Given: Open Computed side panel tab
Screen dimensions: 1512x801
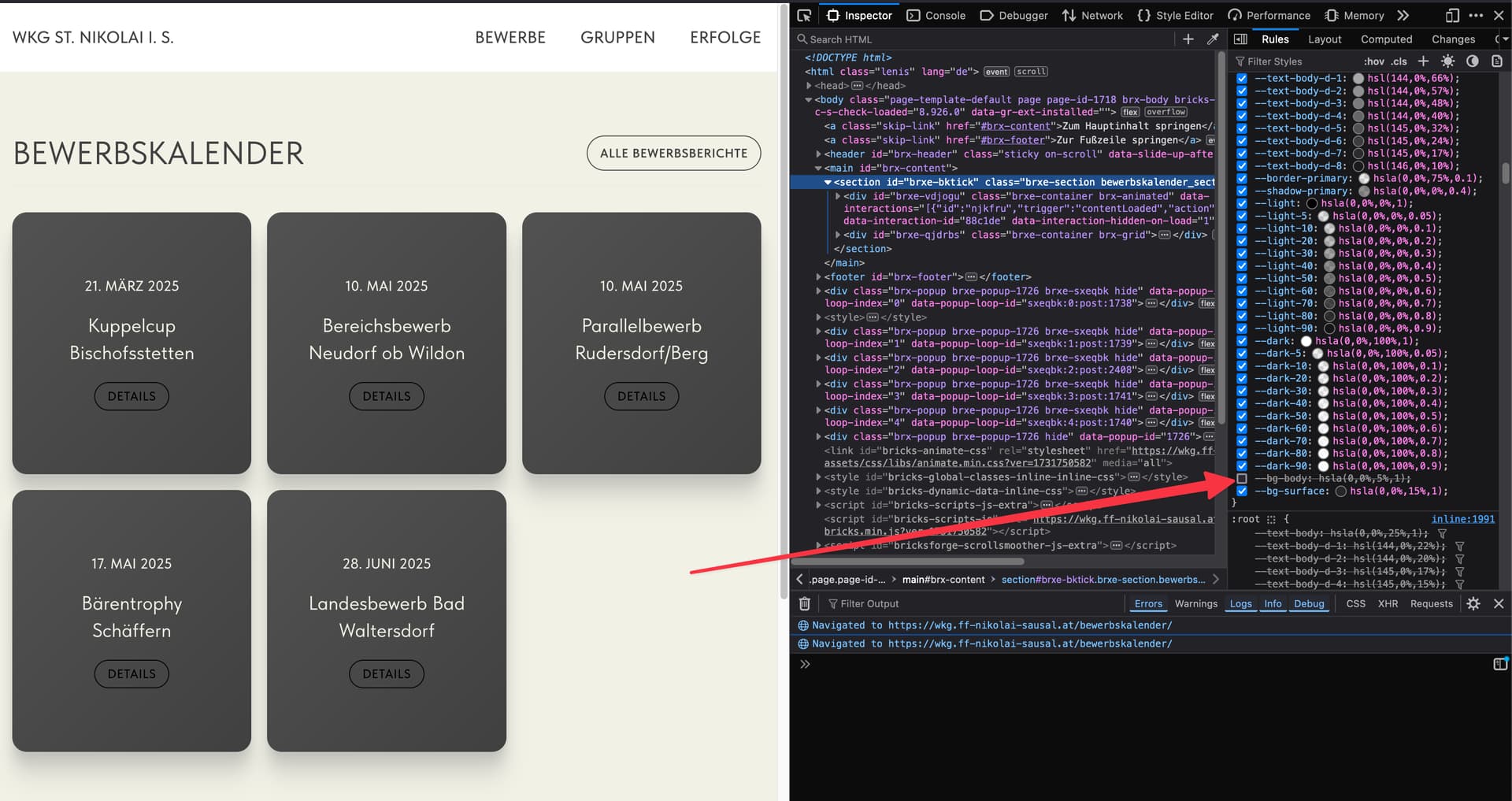Looking at the screenshot, I should (1386, 39).
